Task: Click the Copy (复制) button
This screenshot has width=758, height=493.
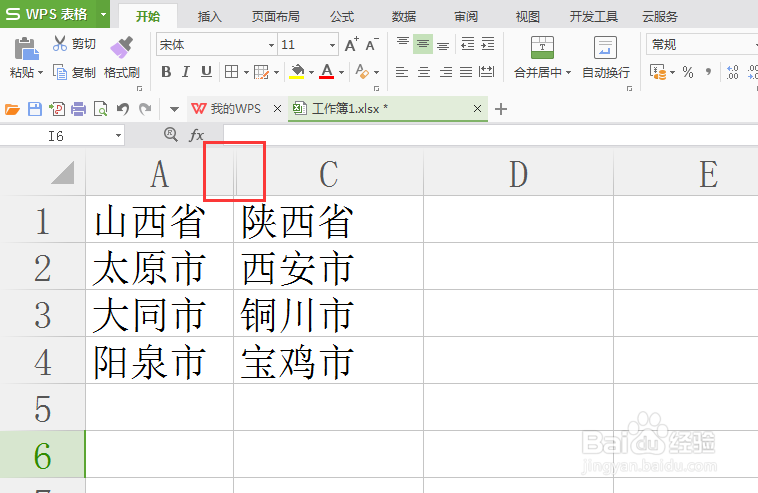Action: (74, 72)
